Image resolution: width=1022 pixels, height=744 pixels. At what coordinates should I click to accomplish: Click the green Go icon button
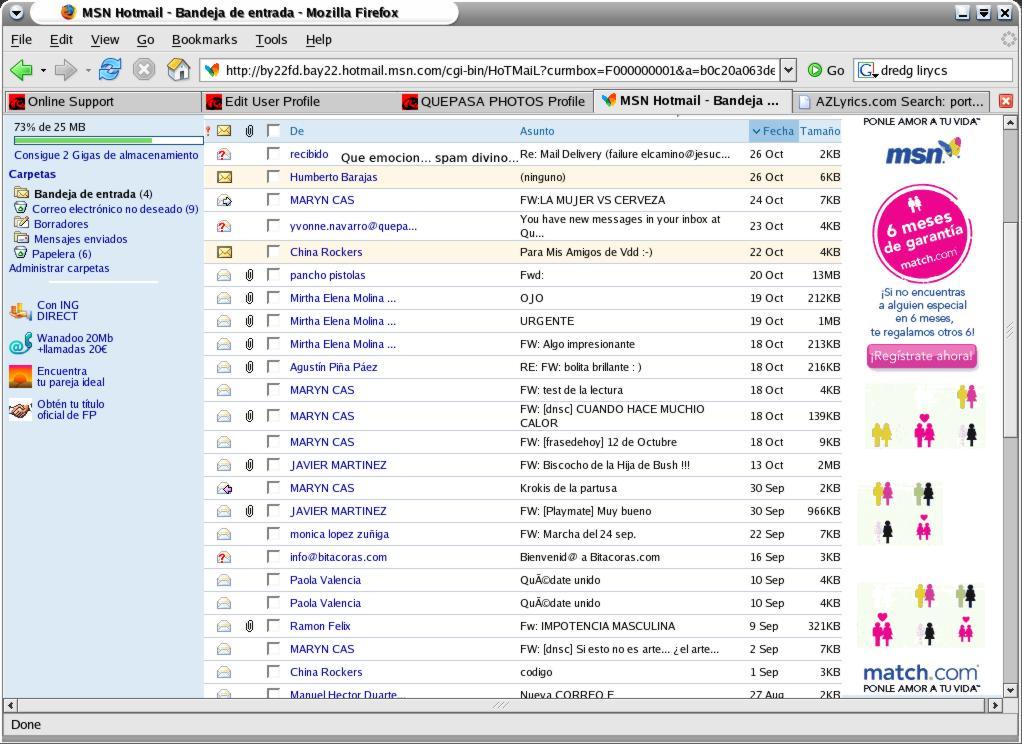tap(815, 70)
